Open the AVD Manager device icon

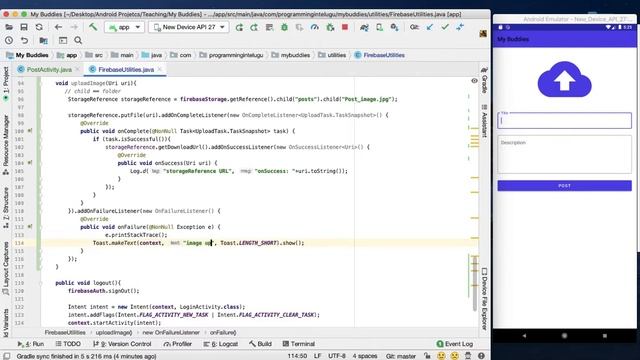click(379, 27)
